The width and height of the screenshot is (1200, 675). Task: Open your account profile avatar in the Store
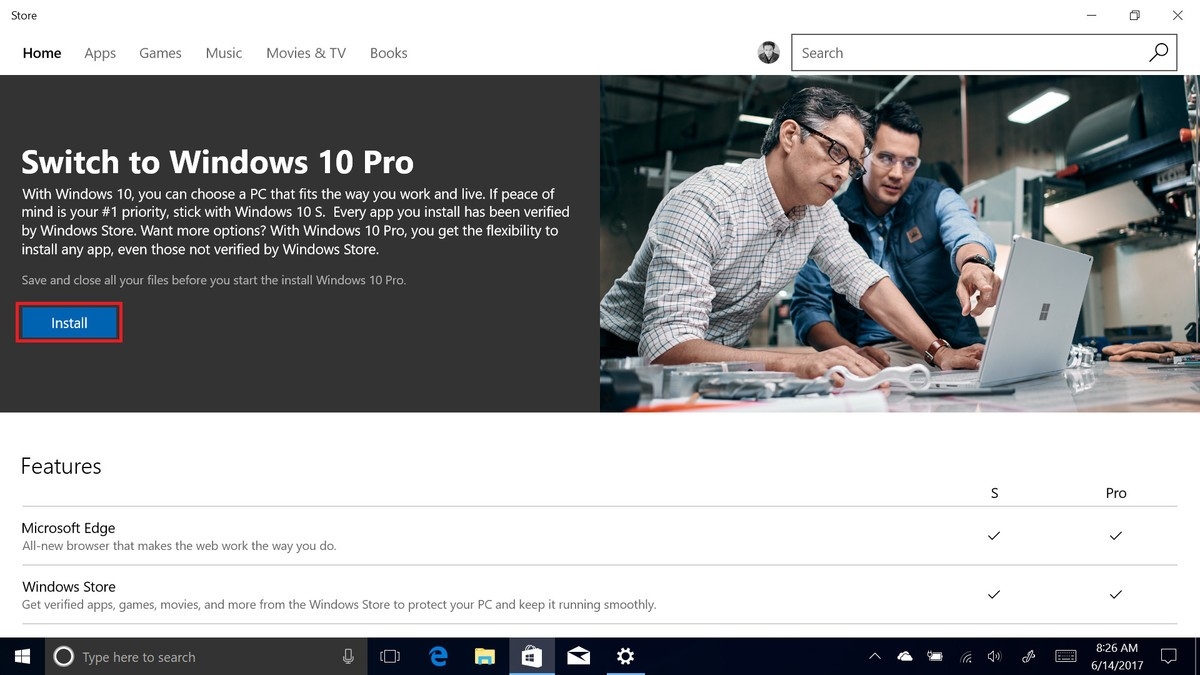tap(768, 52)
